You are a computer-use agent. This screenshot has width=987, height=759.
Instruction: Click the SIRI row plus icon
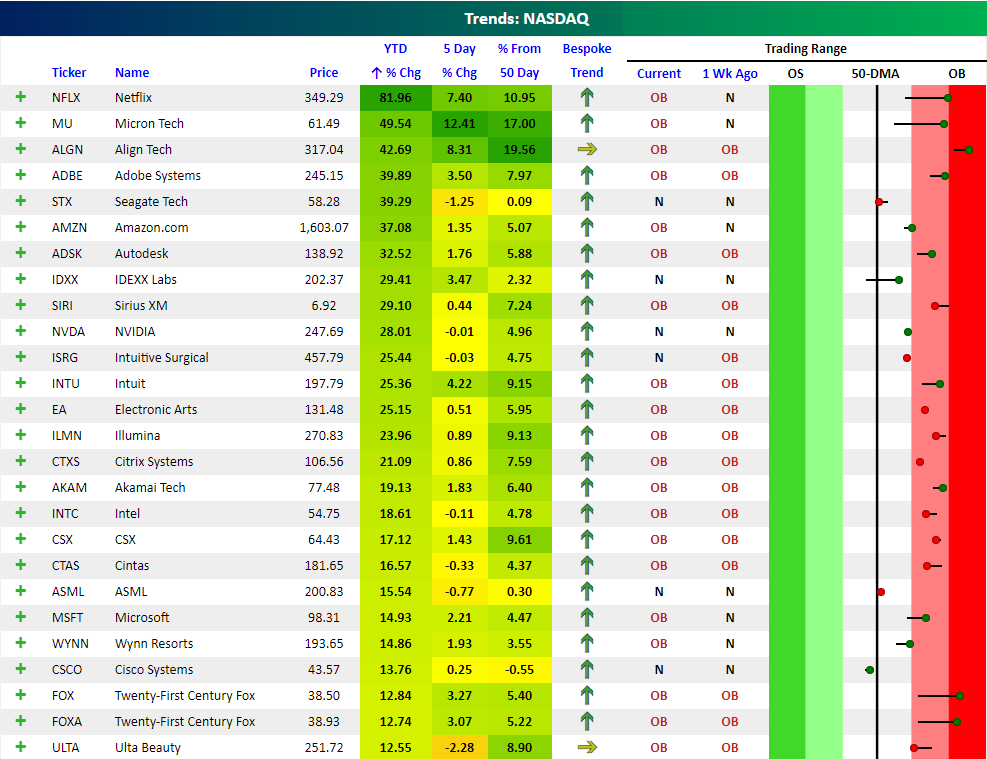click(21, 305)
